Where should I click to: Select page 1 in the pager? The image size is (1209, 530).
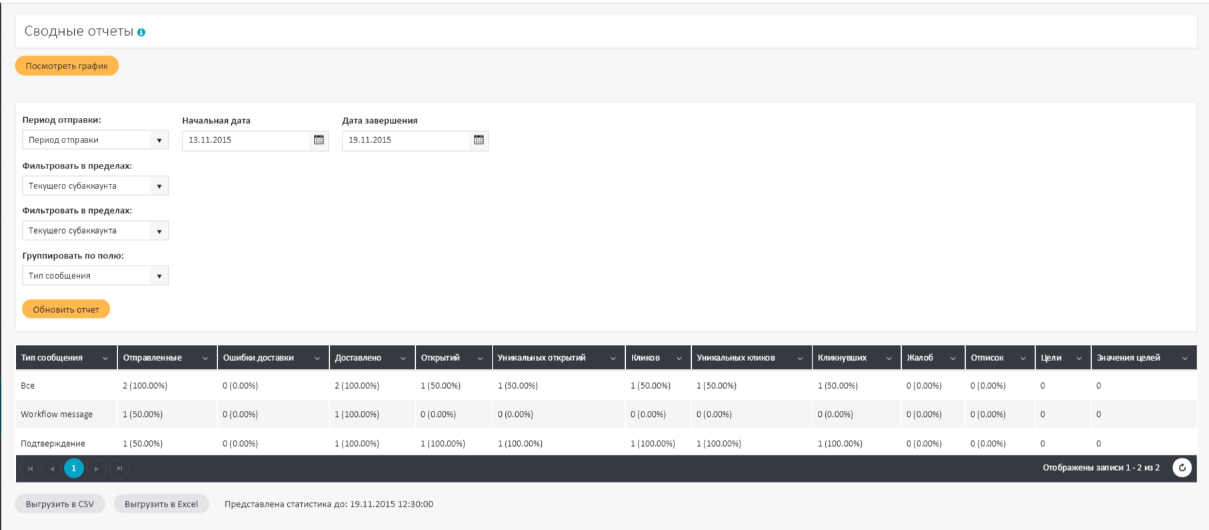coord(73,468)
